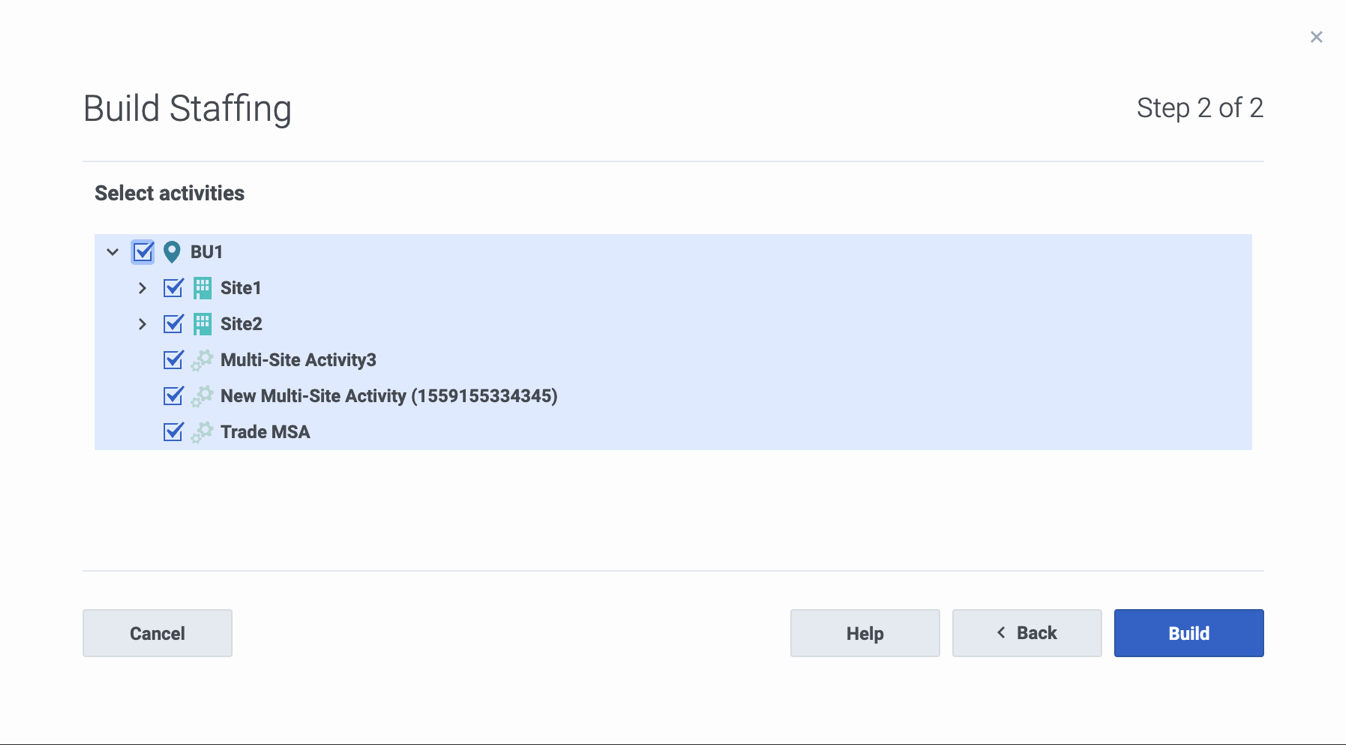Collapse the BU1 tree node

point(113,252)
